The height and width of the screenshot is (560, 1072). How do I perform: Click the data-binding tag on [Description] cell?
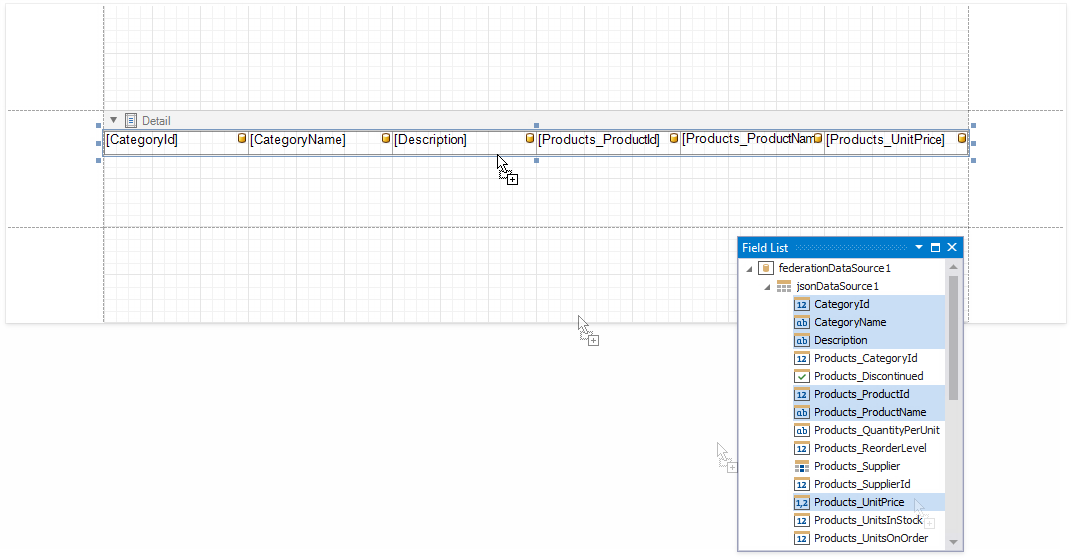pyautogui.click(x=530, y=139)
